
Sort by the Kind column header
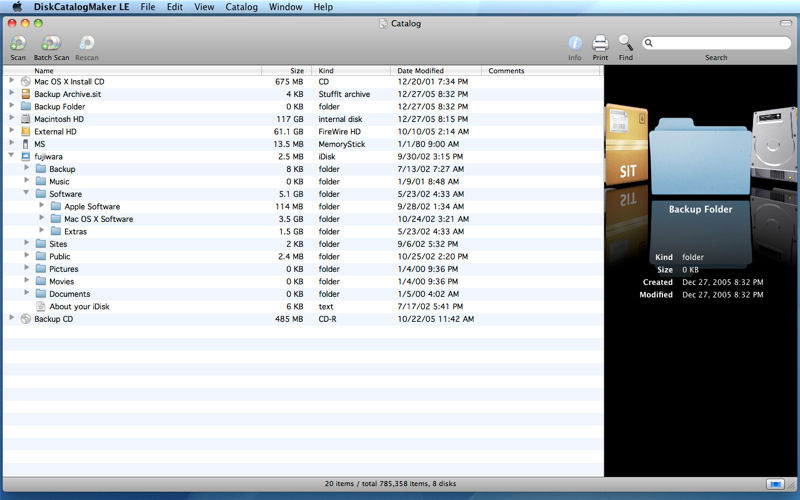pyautogui.click(x=351, y=70)
